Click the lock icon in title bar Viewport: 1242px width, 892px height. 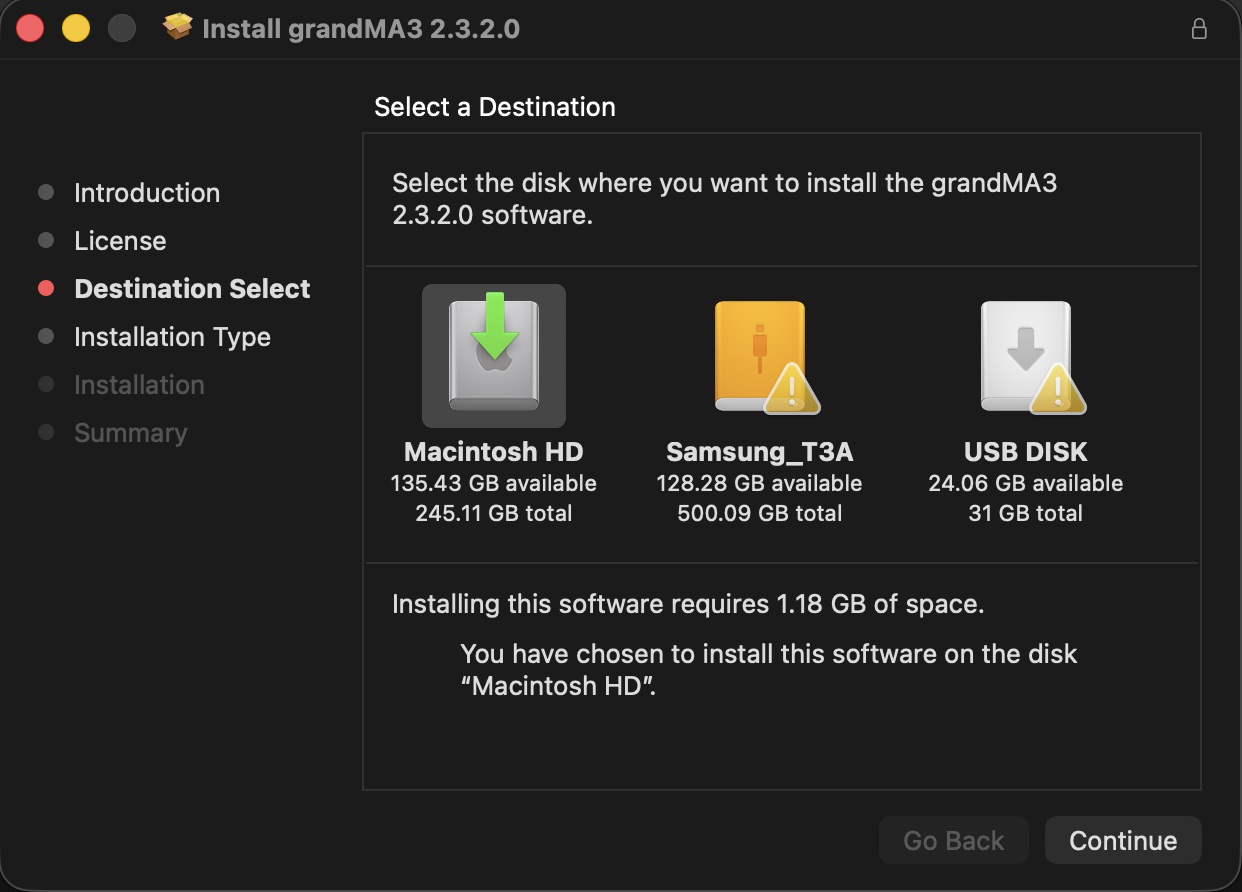(x=1199, y=29)
